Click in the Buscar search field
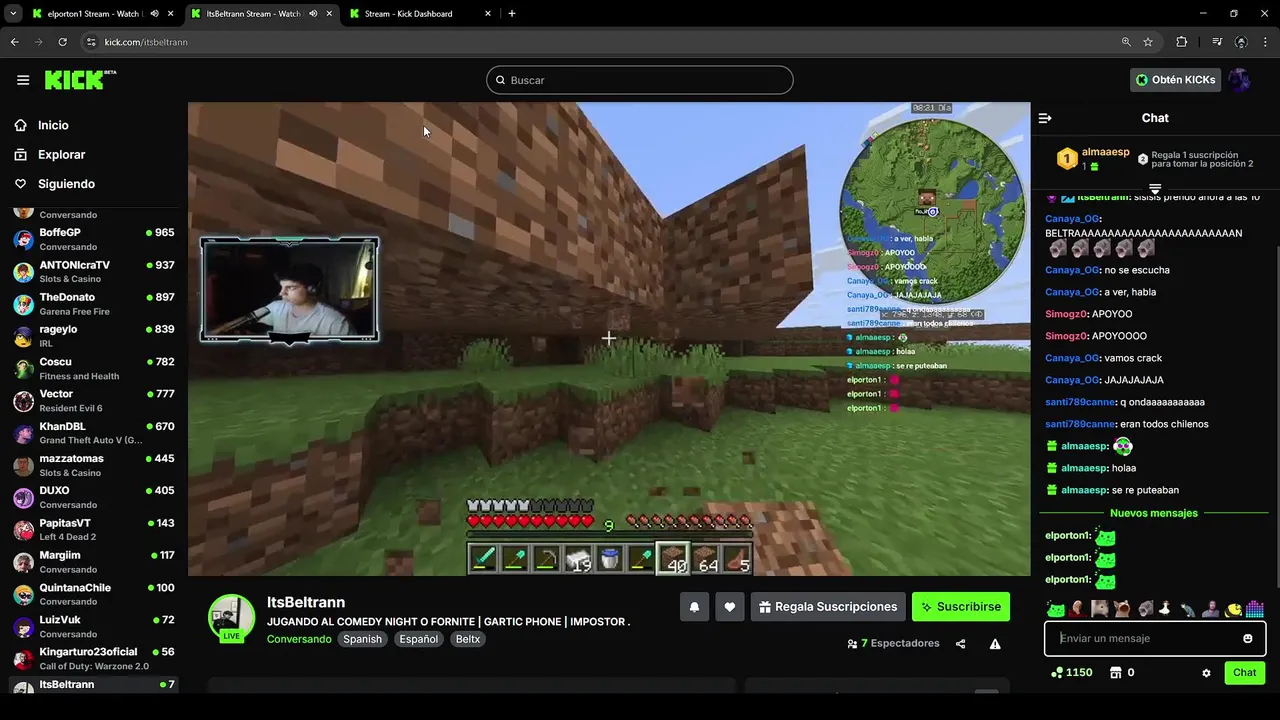The image size is (1280, 720). (640, 80)
